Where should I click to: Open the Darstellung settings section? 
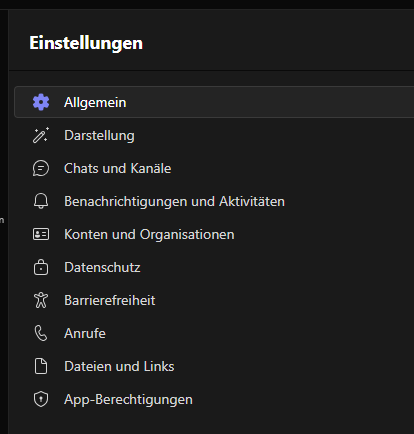click(x=214, y=135)
